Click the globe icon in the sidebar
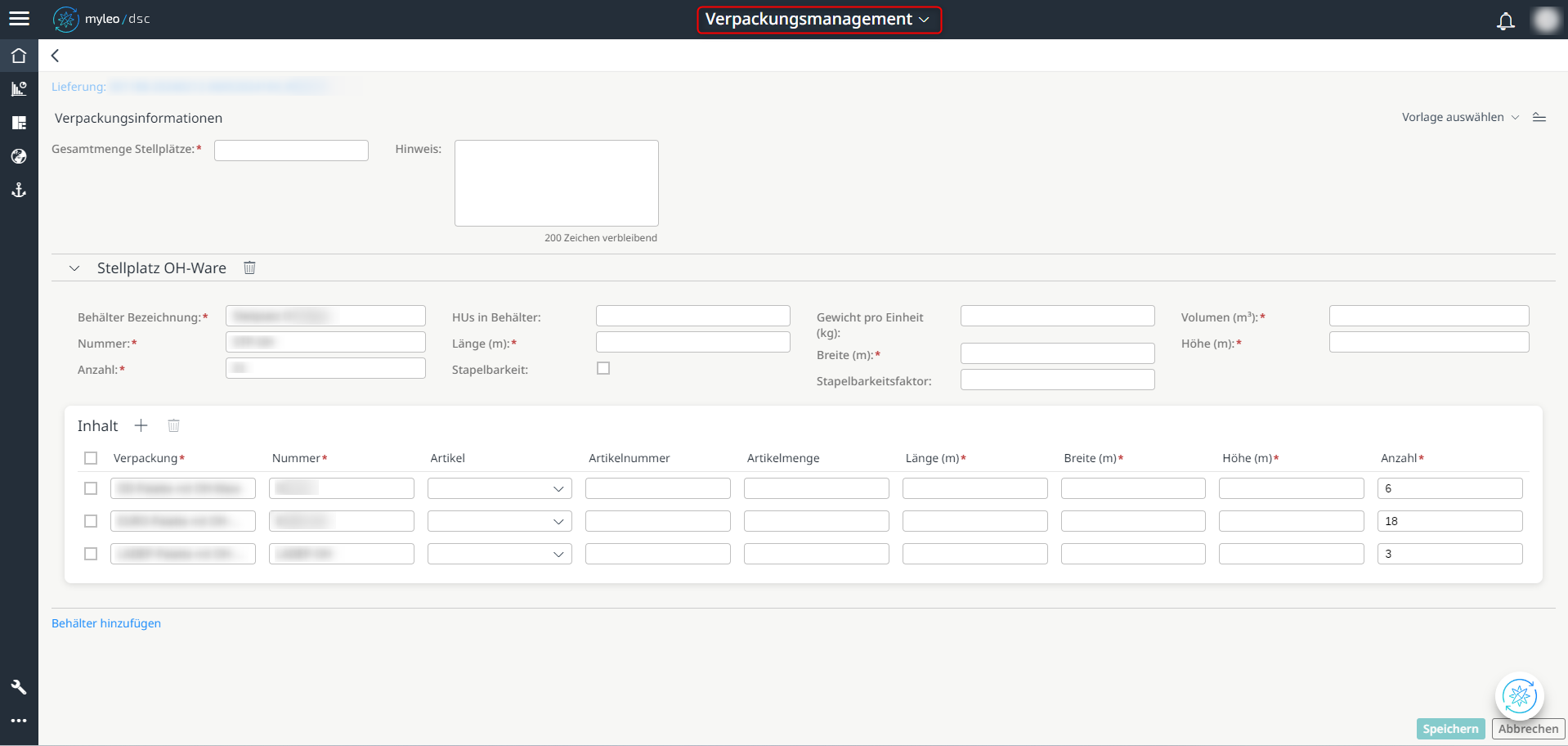 19,156
